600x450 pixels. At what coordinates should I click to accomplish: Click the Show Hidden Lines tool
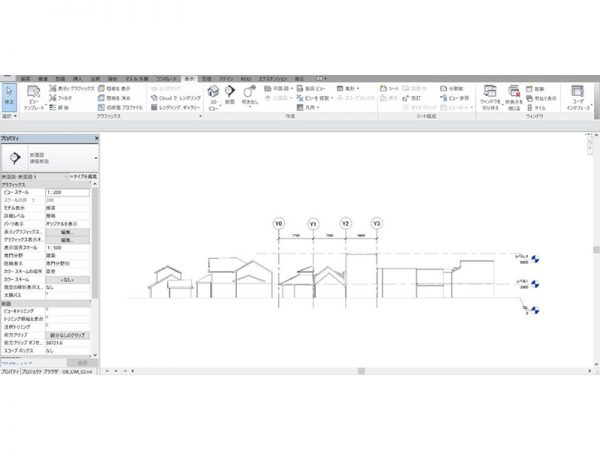click(x=114, y=88)
